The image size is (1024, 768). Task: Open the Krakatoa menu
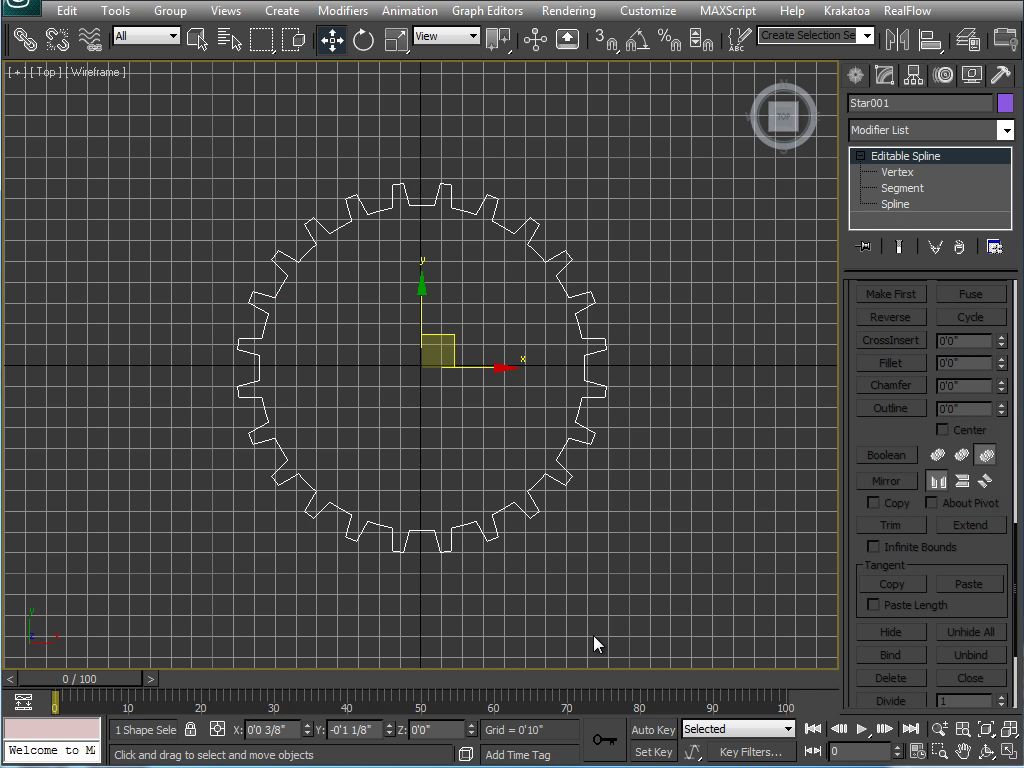point(846,10)
